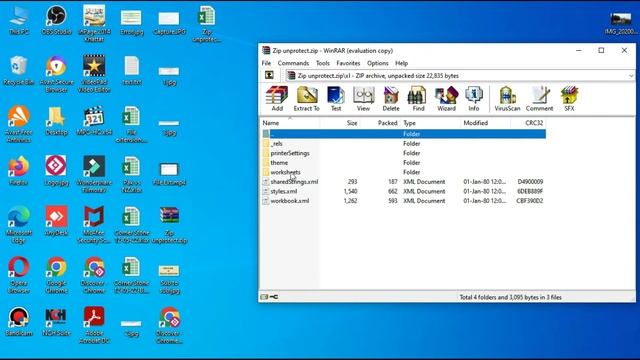Select the printerSettings folder row
640x360 pixels.
tap(403, 153)
